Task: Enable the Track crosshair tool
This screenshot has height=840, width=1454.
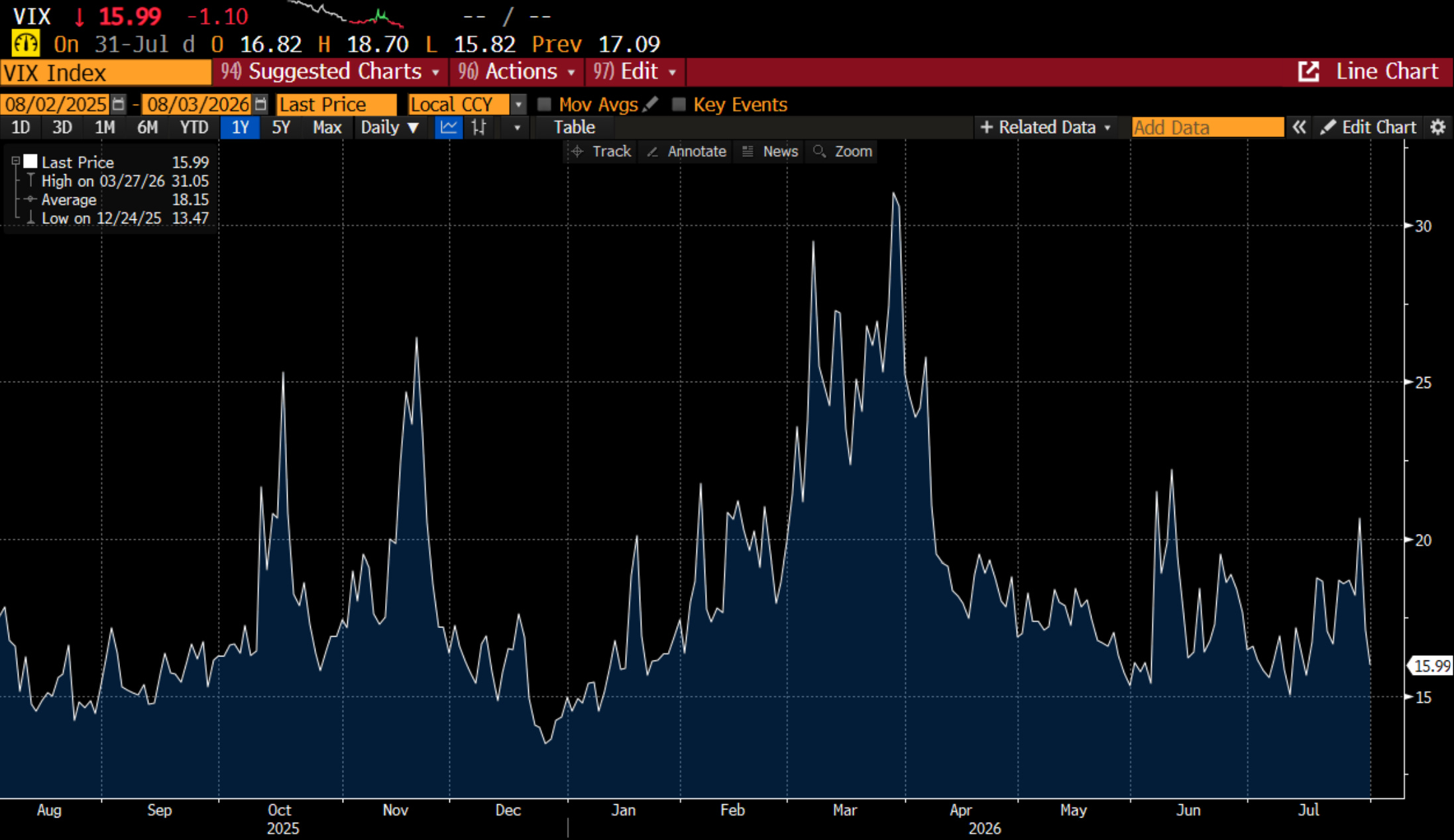Action: (x=601, y=151)
